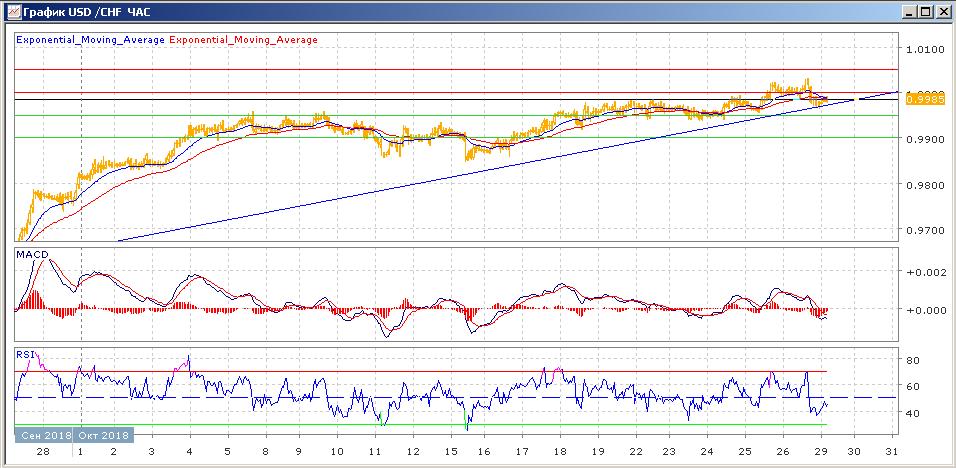Select the Окт 2018 month label

pos(102,436)
